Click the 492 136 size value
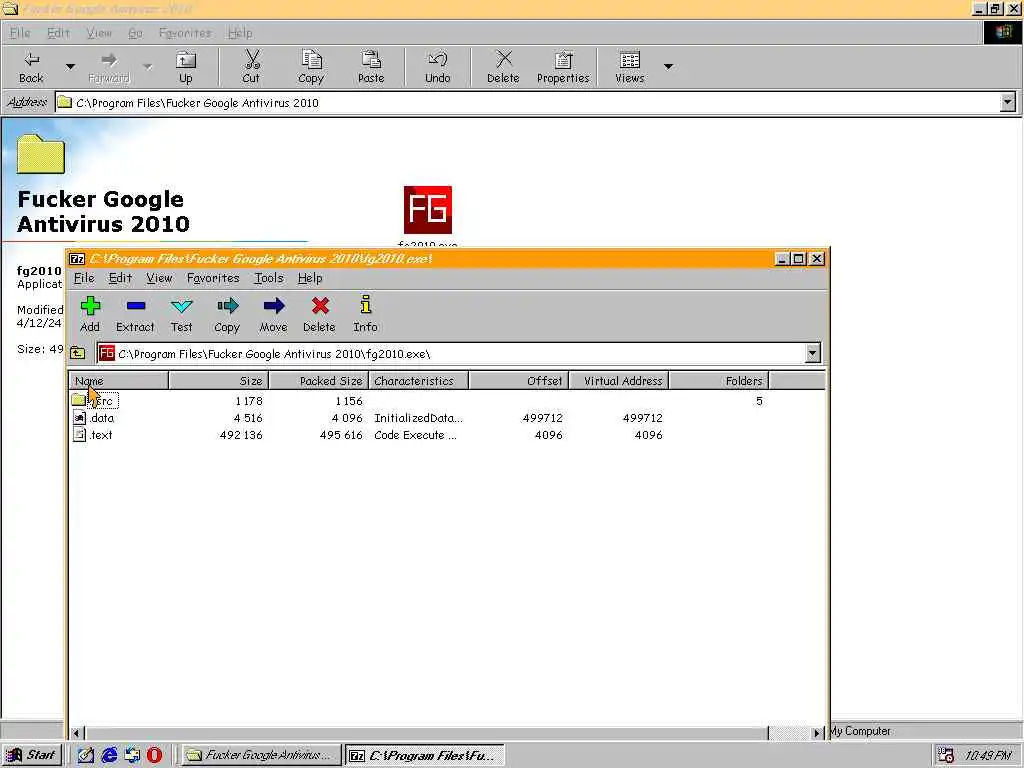1024x768 pixels. (x=241, y=435)
